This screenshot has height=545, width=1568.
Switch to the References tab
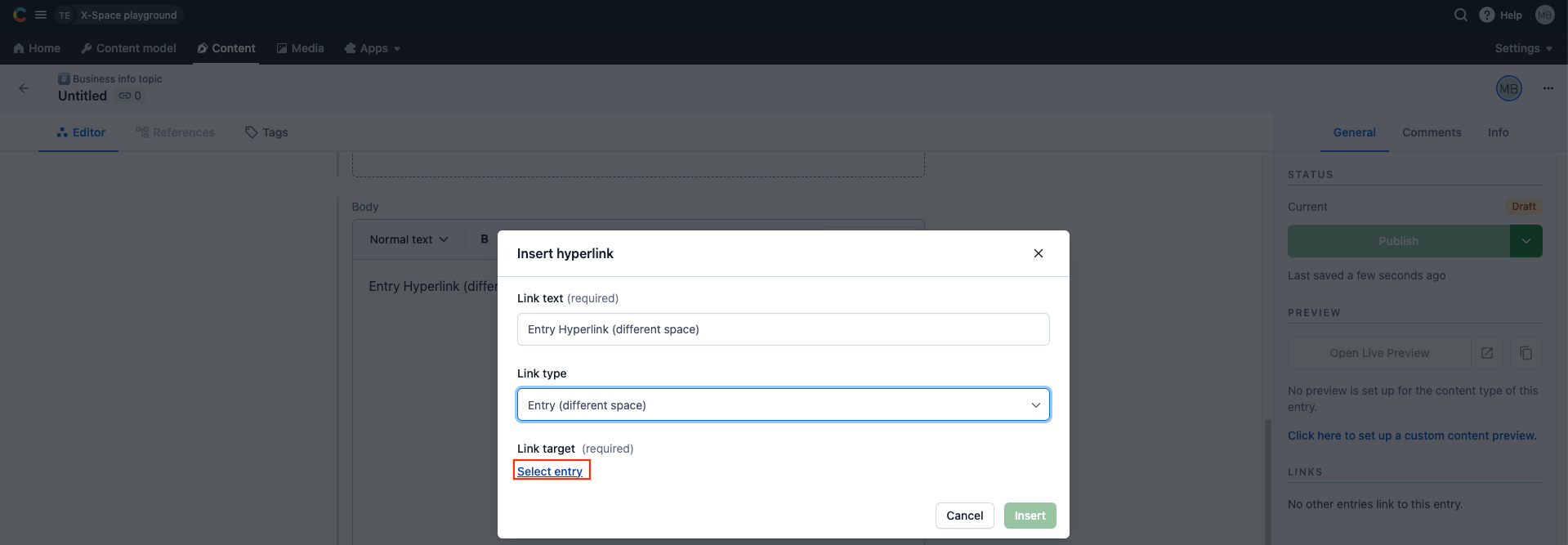point(175,132)
